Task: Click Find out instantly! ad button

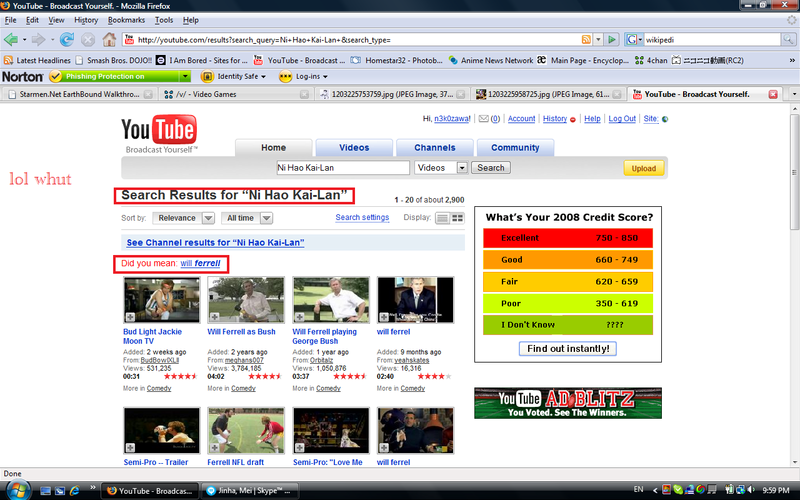Action: coord(568,348)
